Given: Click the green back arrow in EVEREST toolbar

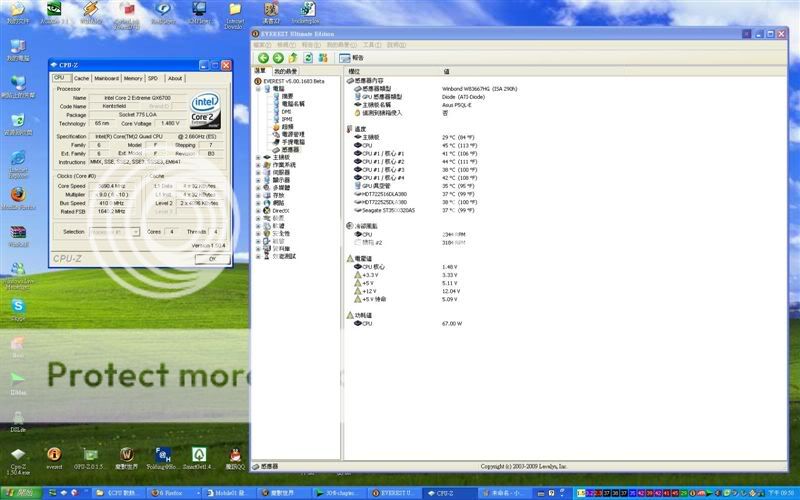Looking at the screenshot, I should [263, 58].
